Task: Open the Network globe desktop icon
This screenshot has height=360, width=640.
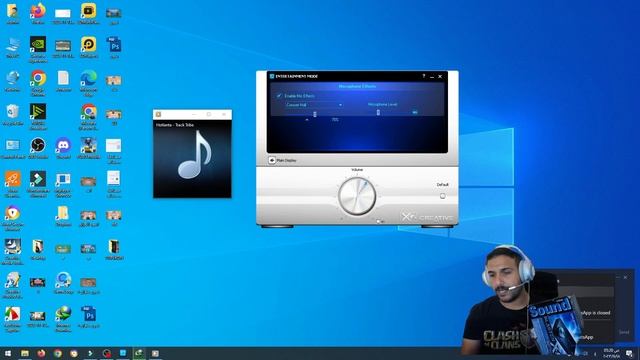Action: pyautogui.click(x=12, y=80)
